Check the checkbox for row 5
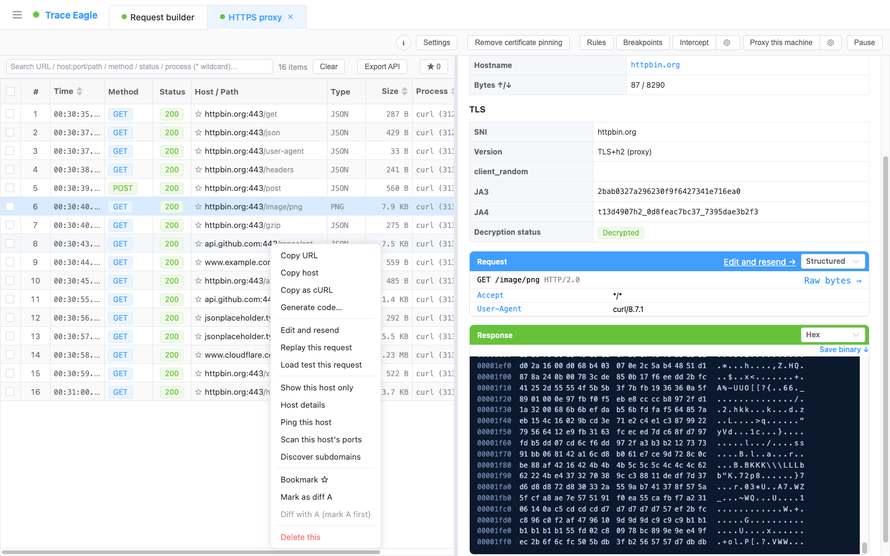This screenshot has width=890, height=556. click(x=10, y=188)
